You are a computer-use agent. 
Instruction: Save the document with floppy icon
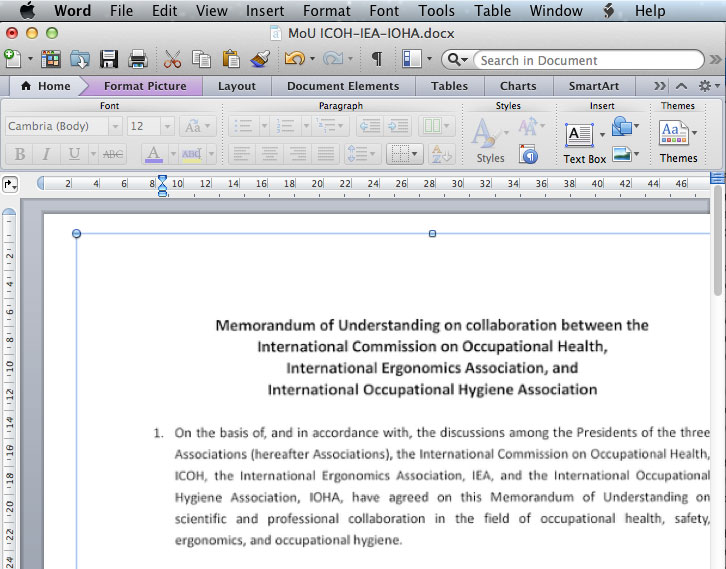[109, 59]
